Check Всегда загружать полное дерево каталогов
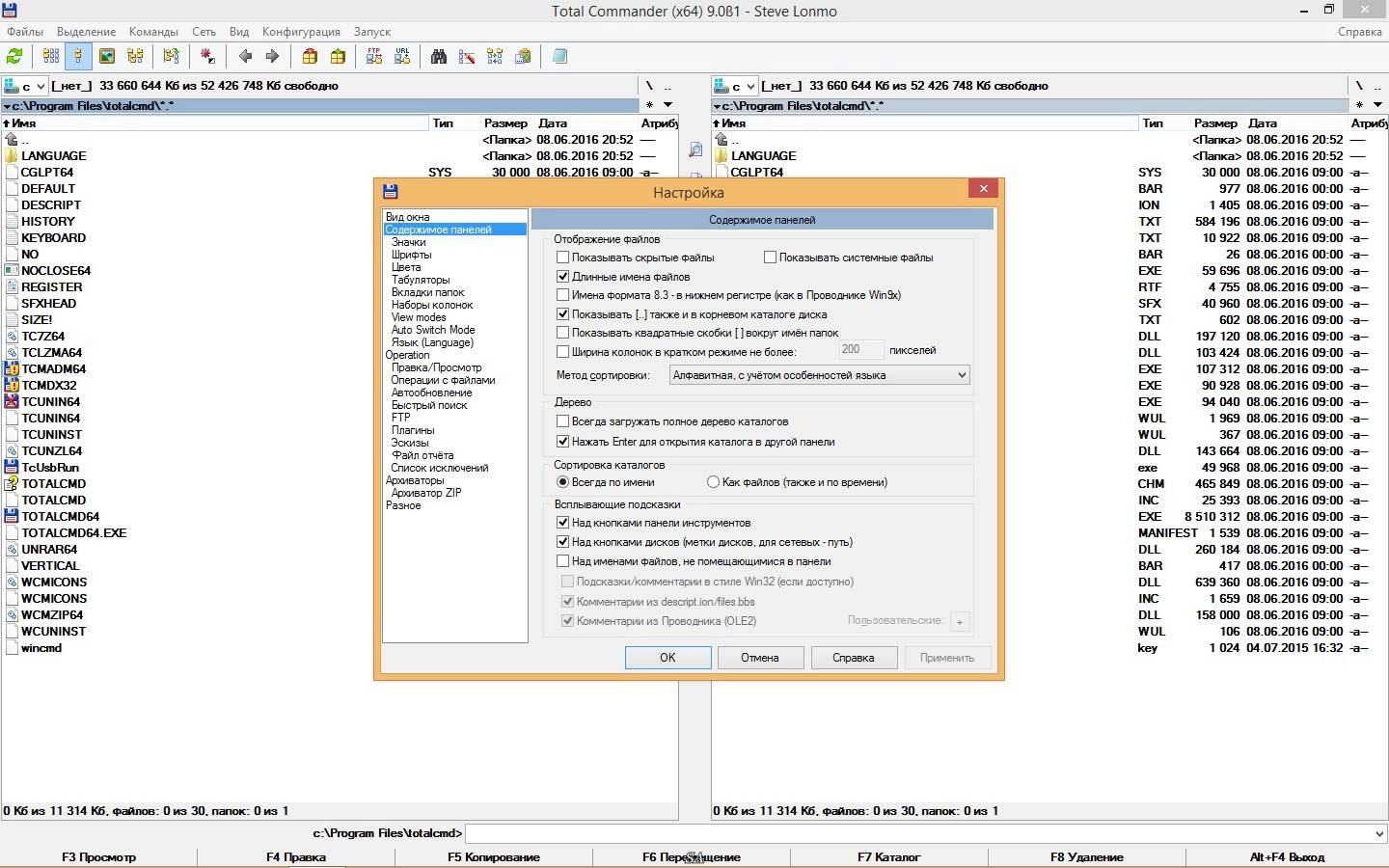 (563, 421)
